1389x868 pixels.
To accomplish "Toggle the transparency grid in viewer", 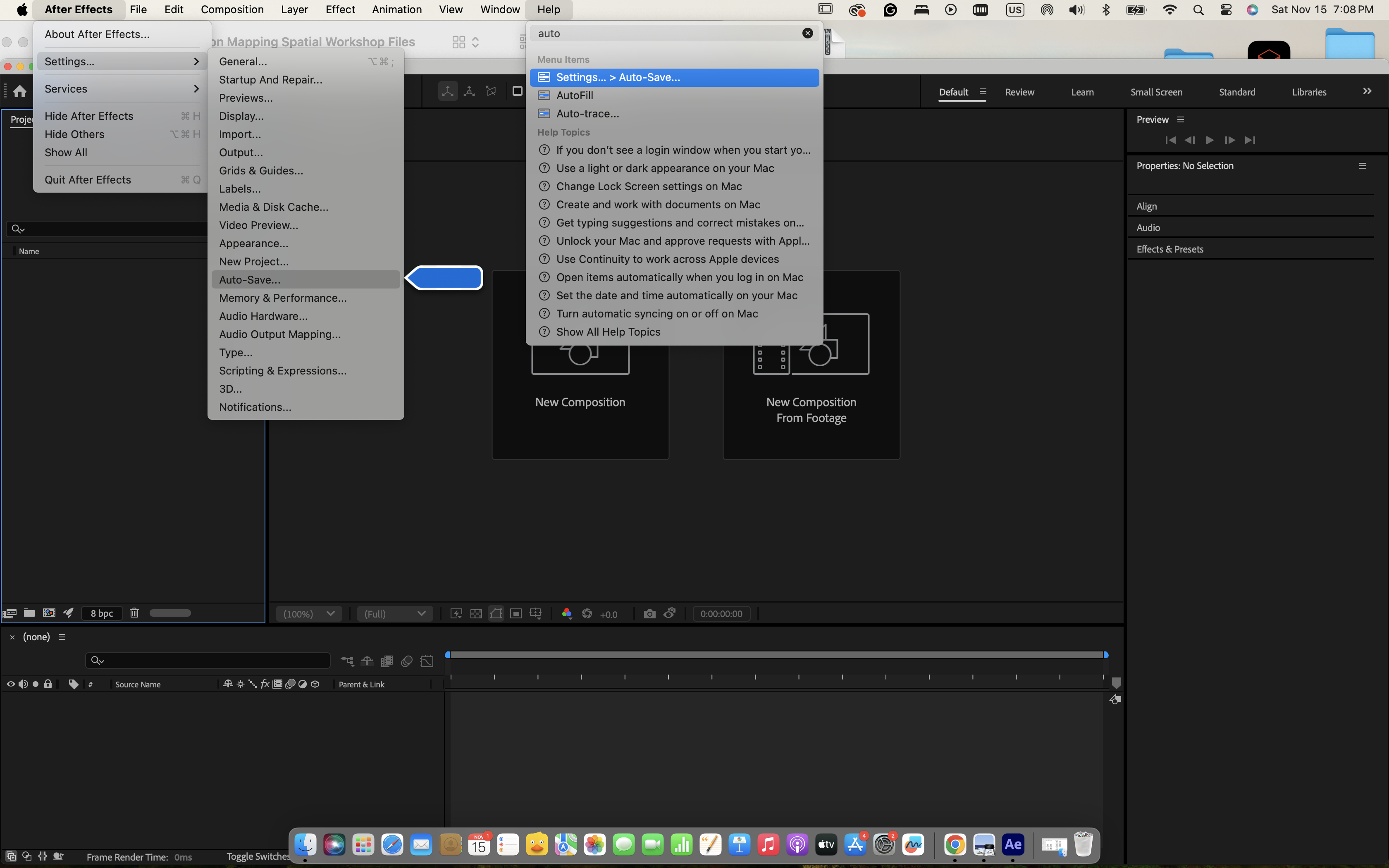I will coord(476,614).
